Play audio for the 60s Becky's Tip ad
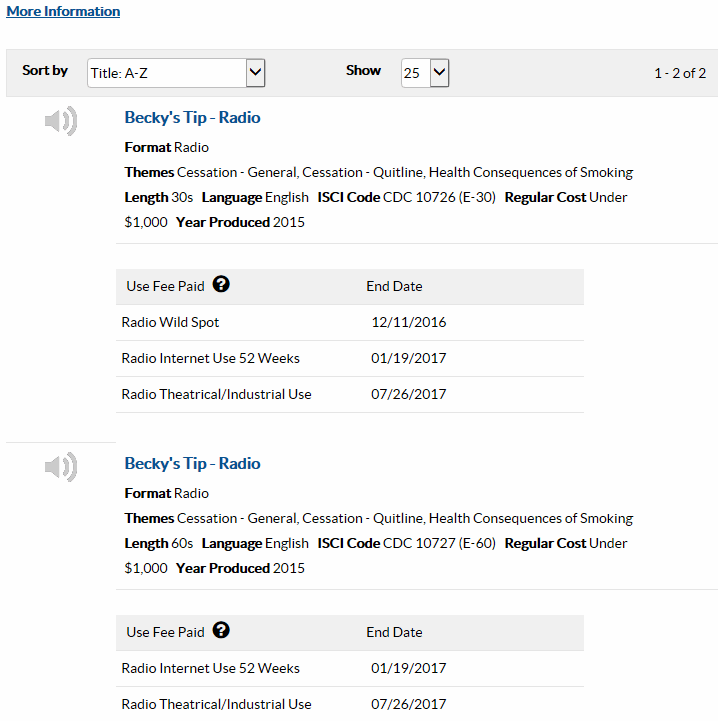 [60, 467]
